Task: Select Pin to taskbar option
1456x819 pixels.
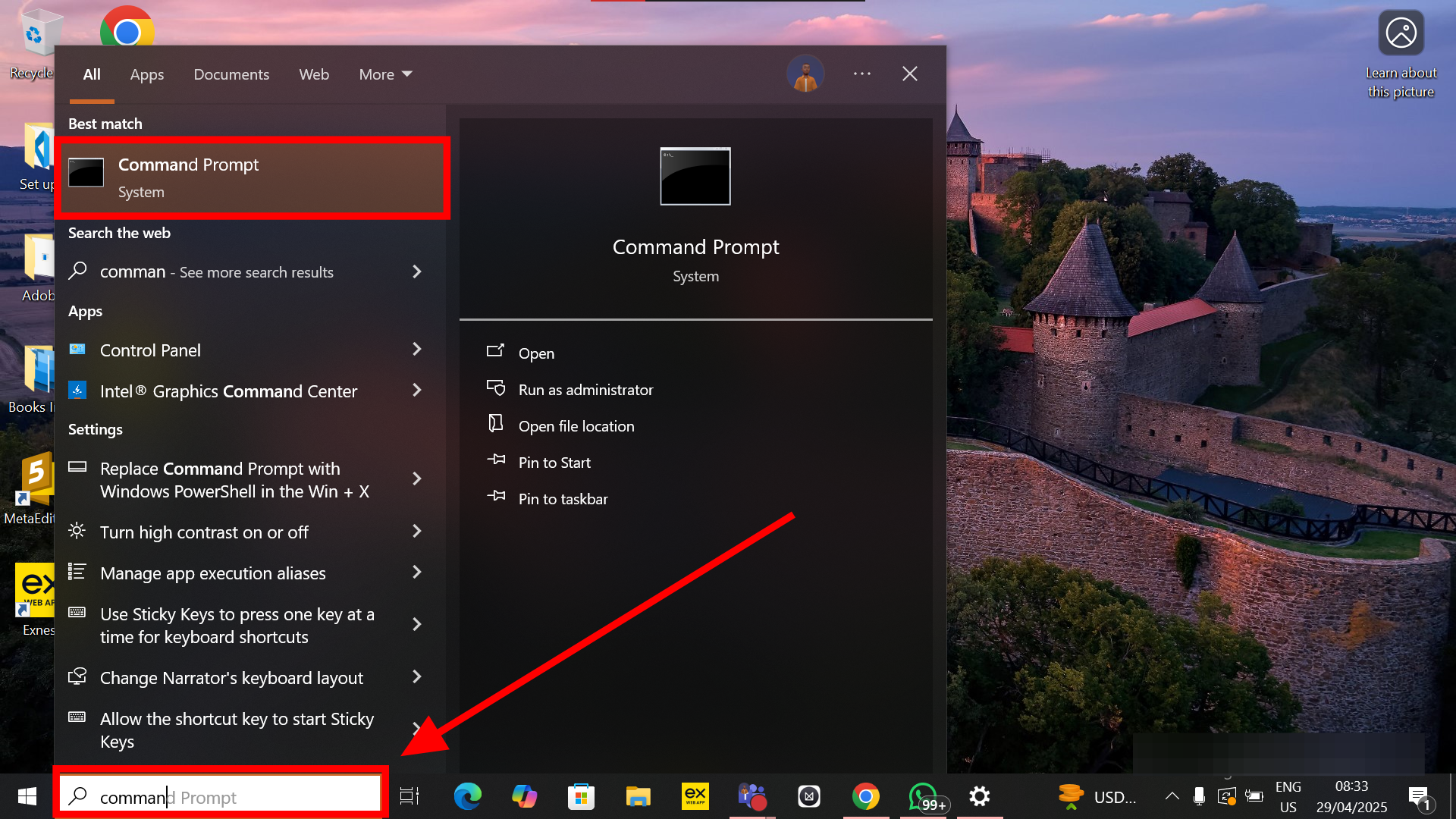Action: pyautogui.click(x=563, y=499)
